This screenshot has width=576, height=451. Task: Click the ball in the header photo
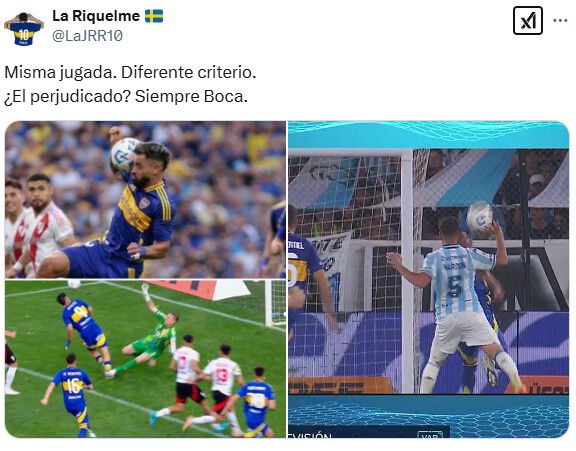(x=125, y=154)
